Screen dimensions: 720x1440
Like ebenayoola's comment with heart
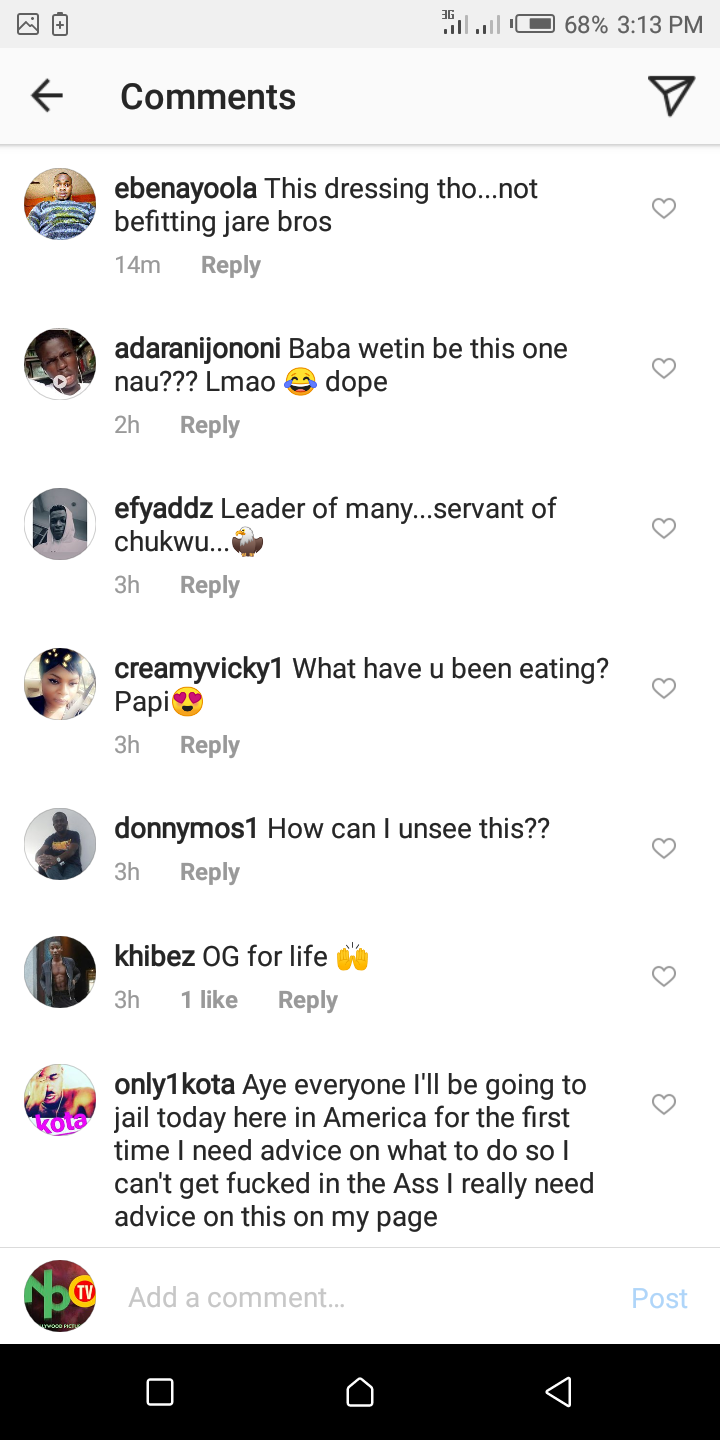664,208
